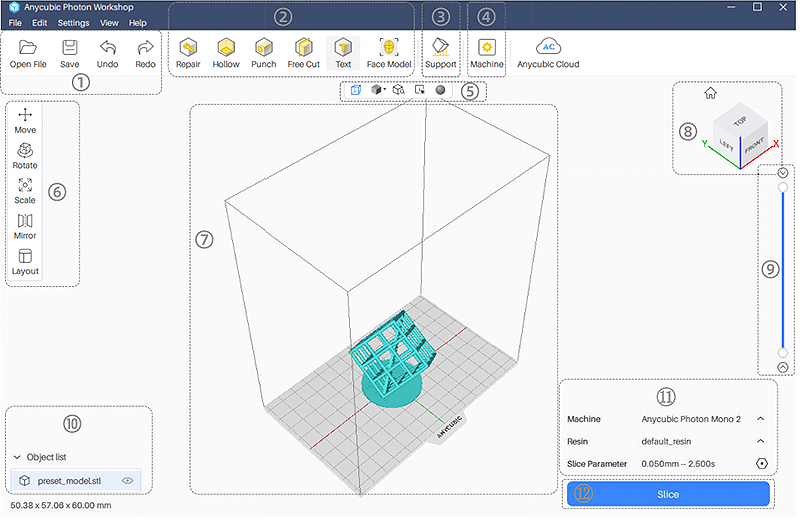Screen dimensions: 800x520
Task: Click the default_resin value
Action: (666, 441)
